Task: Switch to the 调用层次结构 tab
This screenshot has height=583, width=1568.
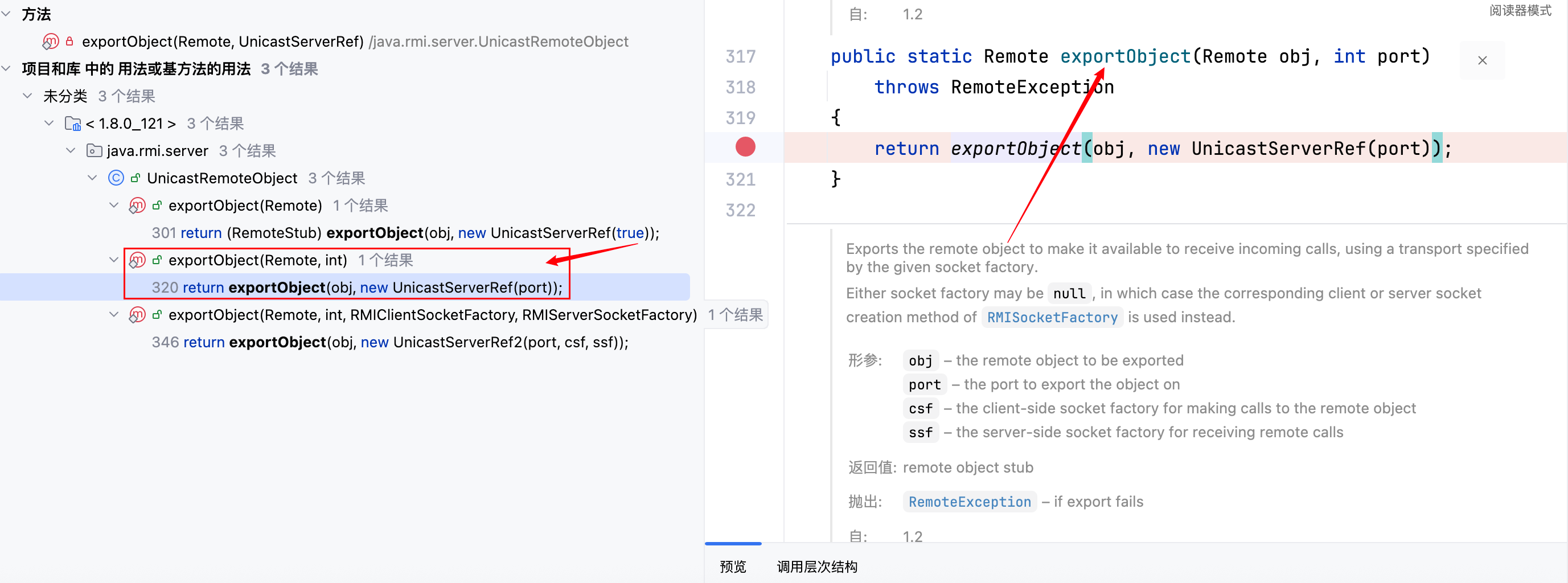Action: (817, 566)
